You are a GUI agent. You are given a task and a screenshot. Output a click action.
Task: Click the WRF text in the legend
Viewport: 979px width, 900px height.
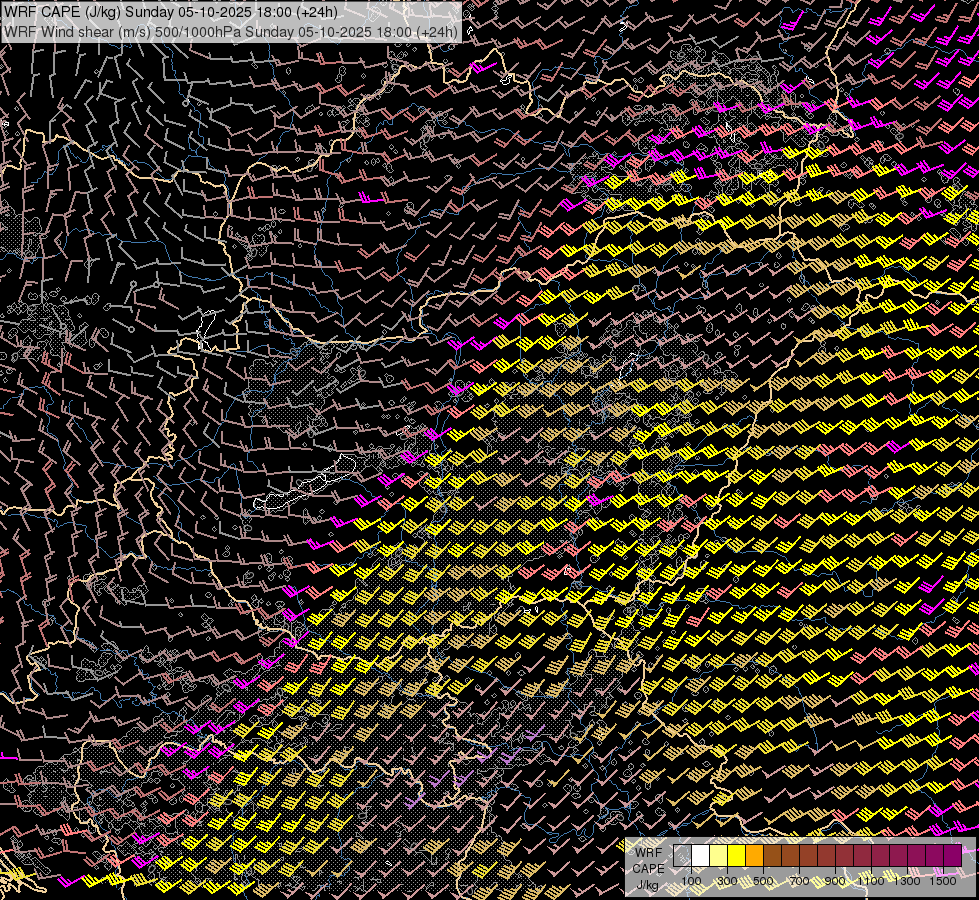pos(648,853)
